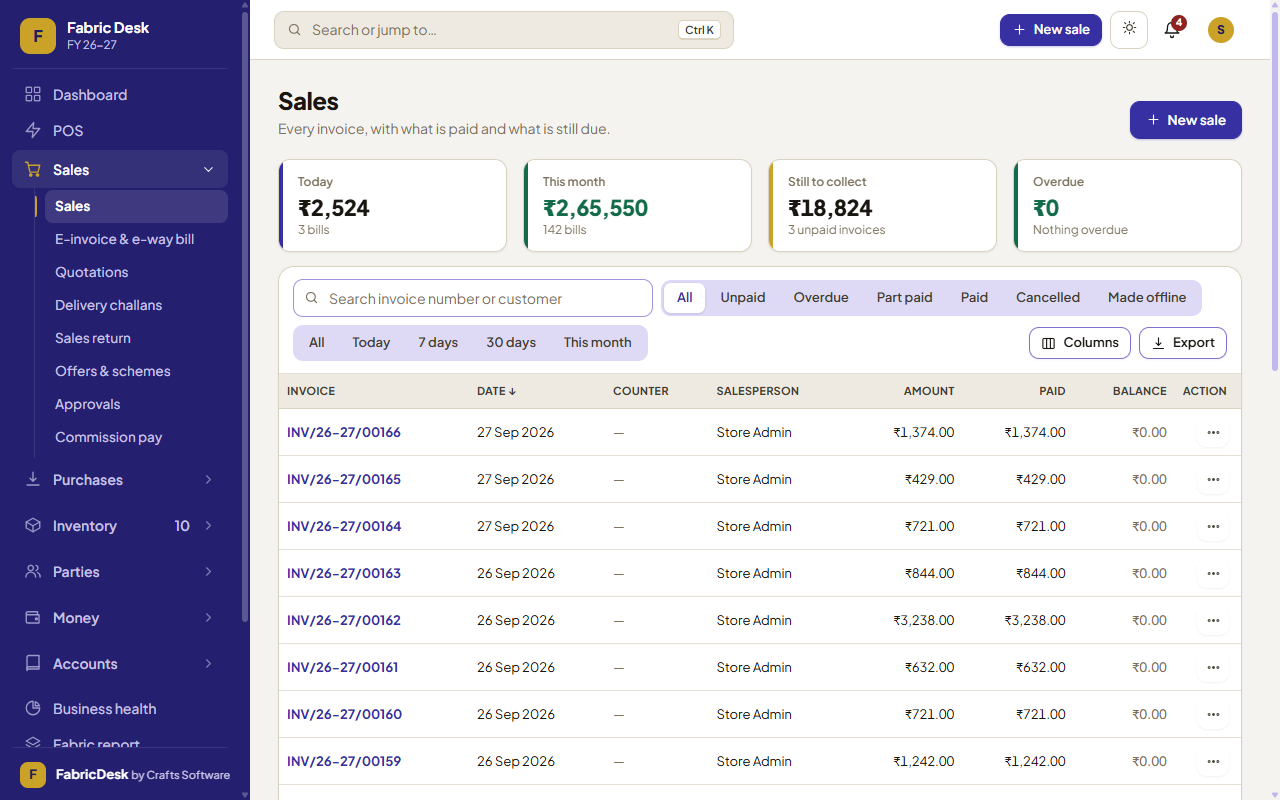Viewport: 1280px width, 800px height.
Task: Open row actions for INV/26-27/00166
Action: [1213, 433]
